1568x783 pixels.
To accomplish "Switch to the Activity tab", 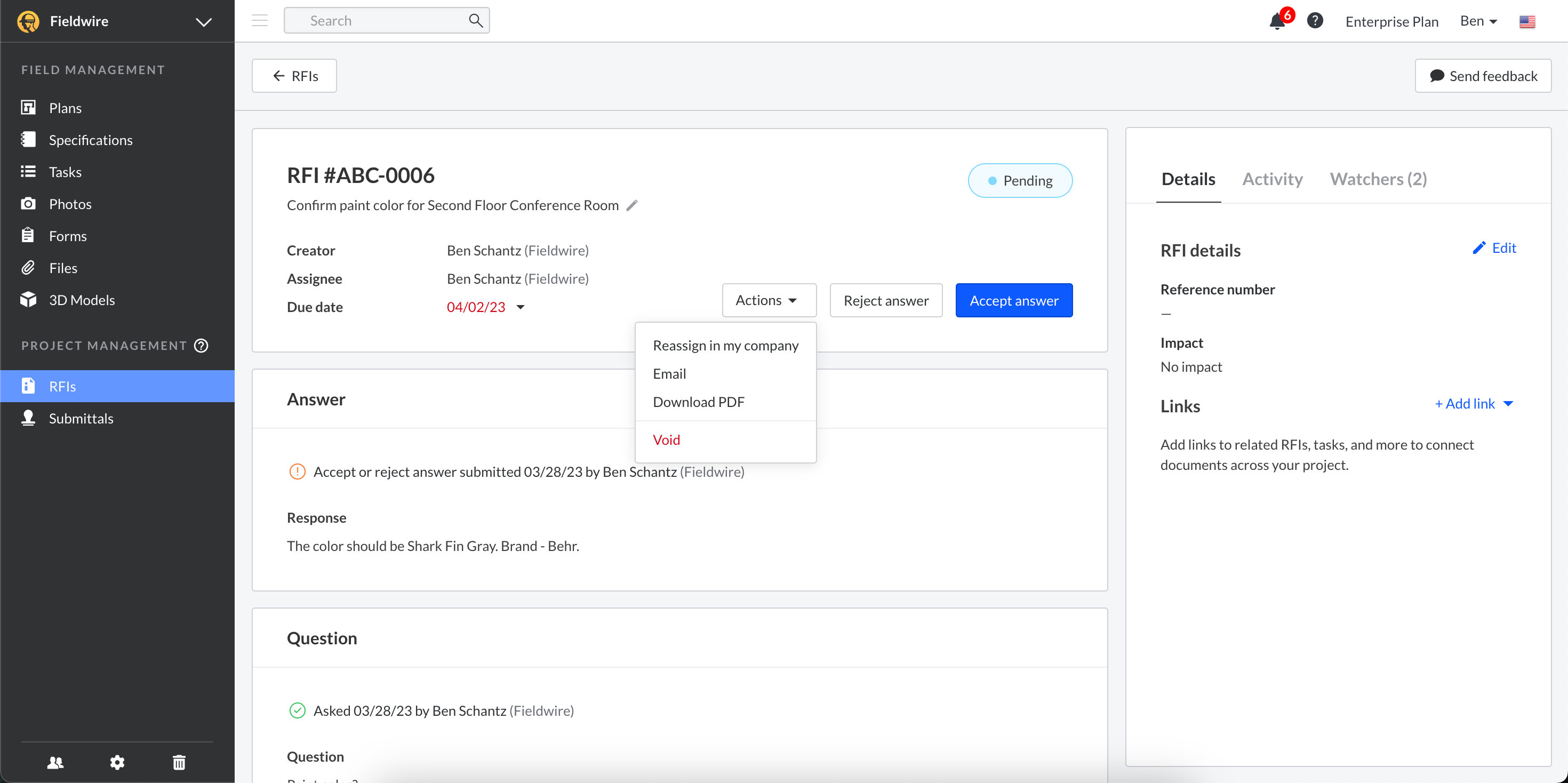I will 1271,179.
